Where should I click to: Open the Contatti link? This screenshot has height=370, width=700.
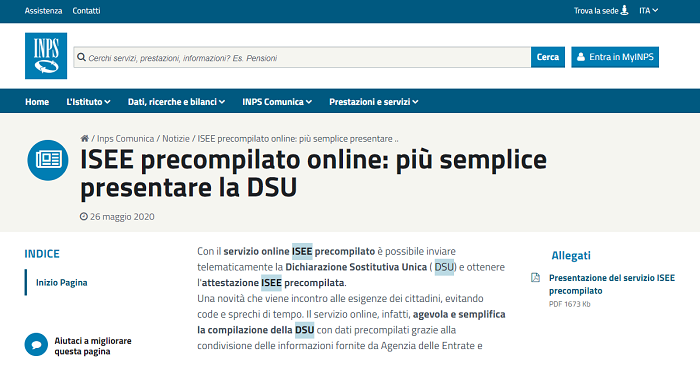click(86, 11)
